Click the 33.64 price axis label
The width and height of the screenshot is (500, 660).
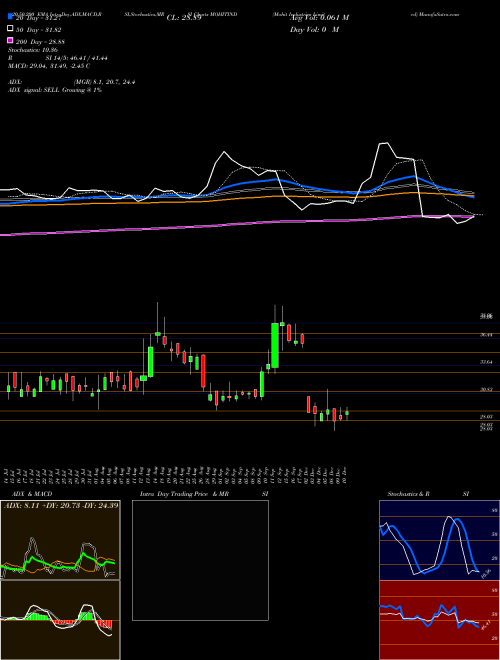[x=487, y=362]
